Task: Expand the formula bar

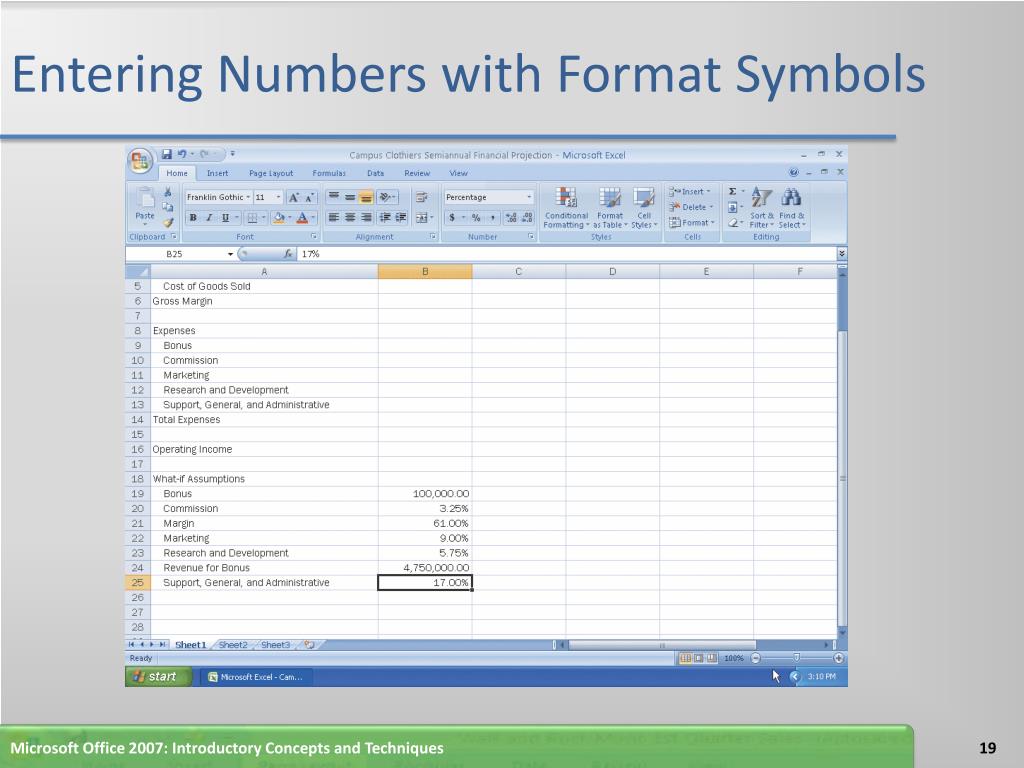Action: point(842,253)
